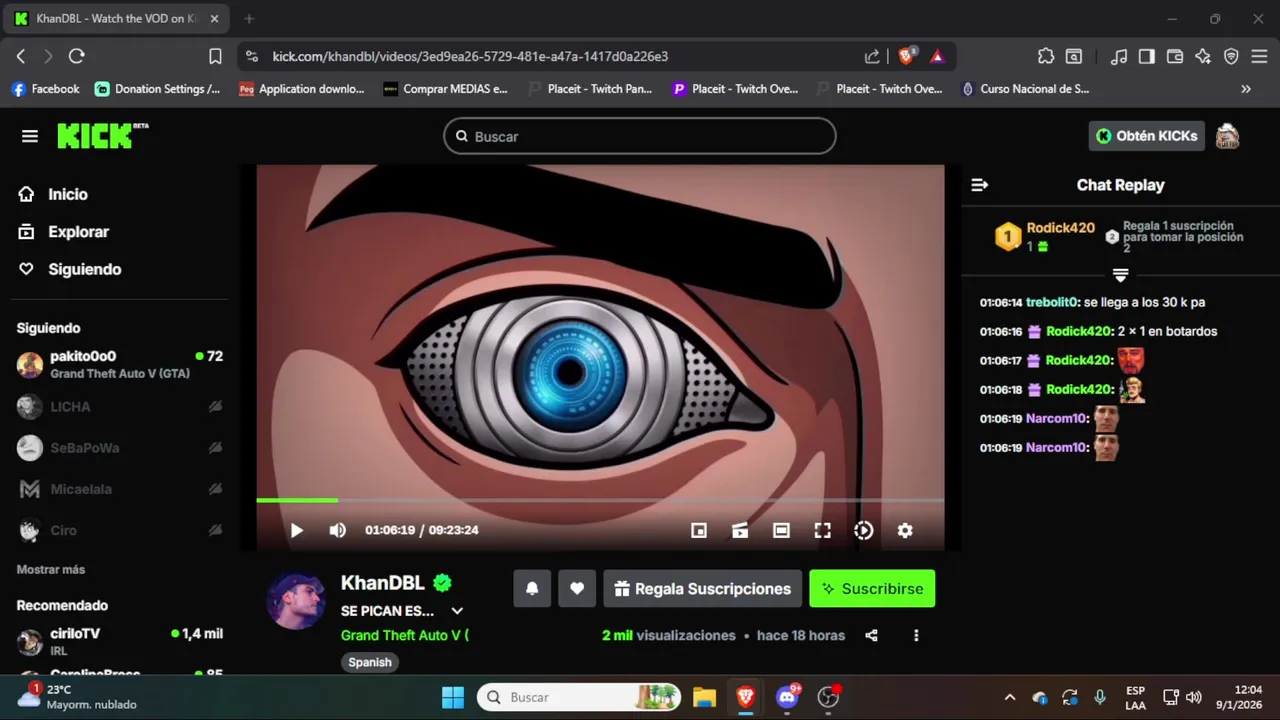Image resolution: width=1280 pixels, height=720 pixels.
Task: Open the Grand Theft Auto V category link
Action: [x=405, y=635]
